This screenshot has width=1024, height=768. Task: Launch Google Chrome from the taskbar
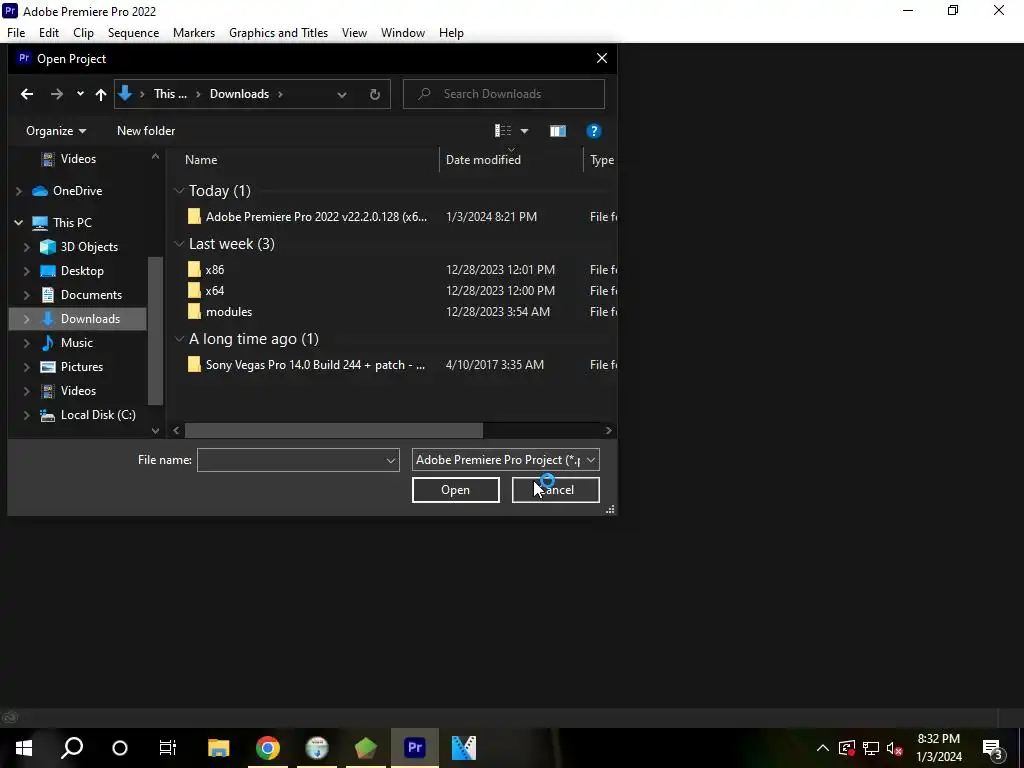click(268, 748)
